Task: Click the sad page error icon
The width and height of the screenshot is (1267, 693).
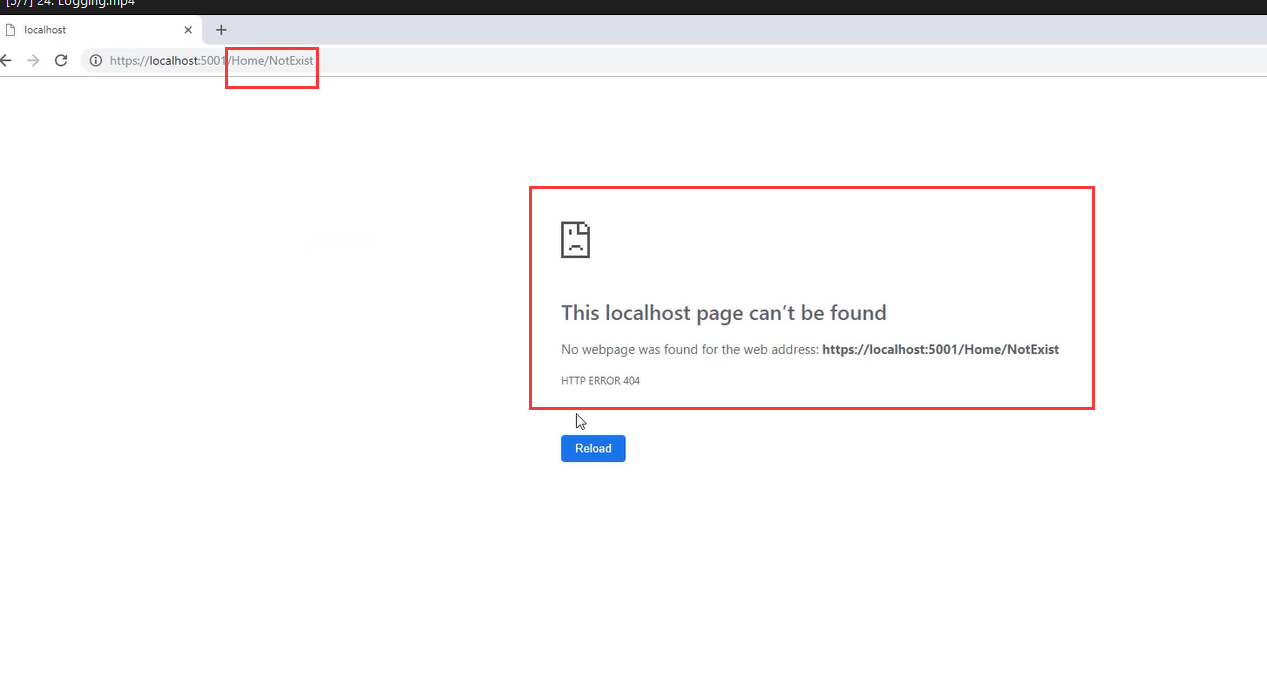Action: (x=575, y=240)
